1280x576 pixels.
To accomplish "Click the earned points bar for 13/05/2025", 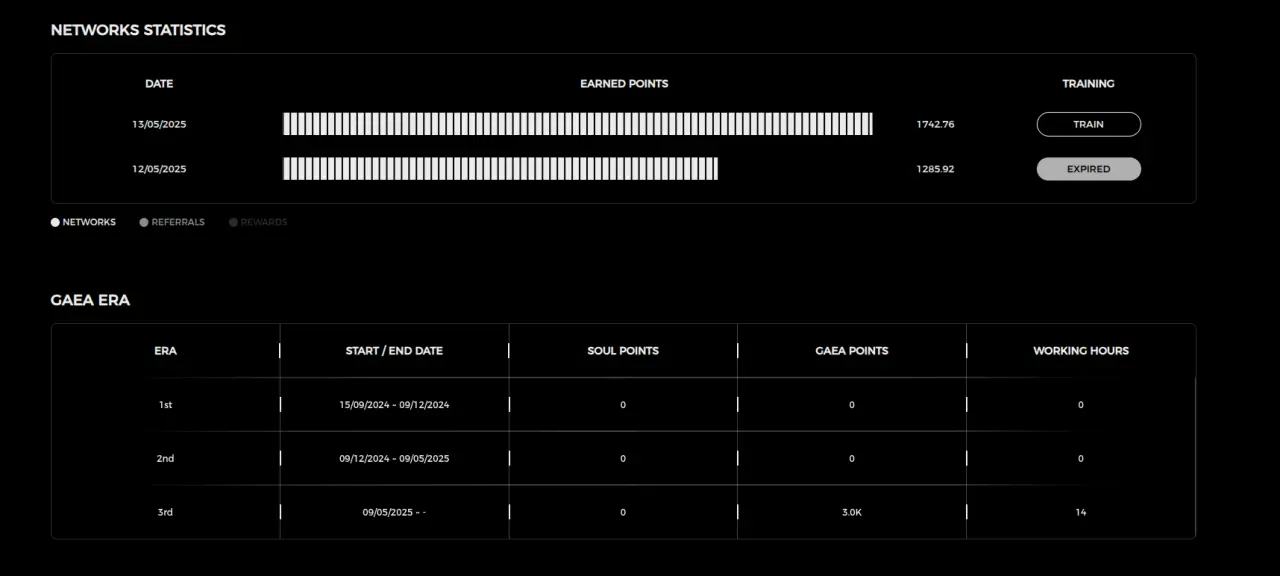I will click(x=578, y=124).
